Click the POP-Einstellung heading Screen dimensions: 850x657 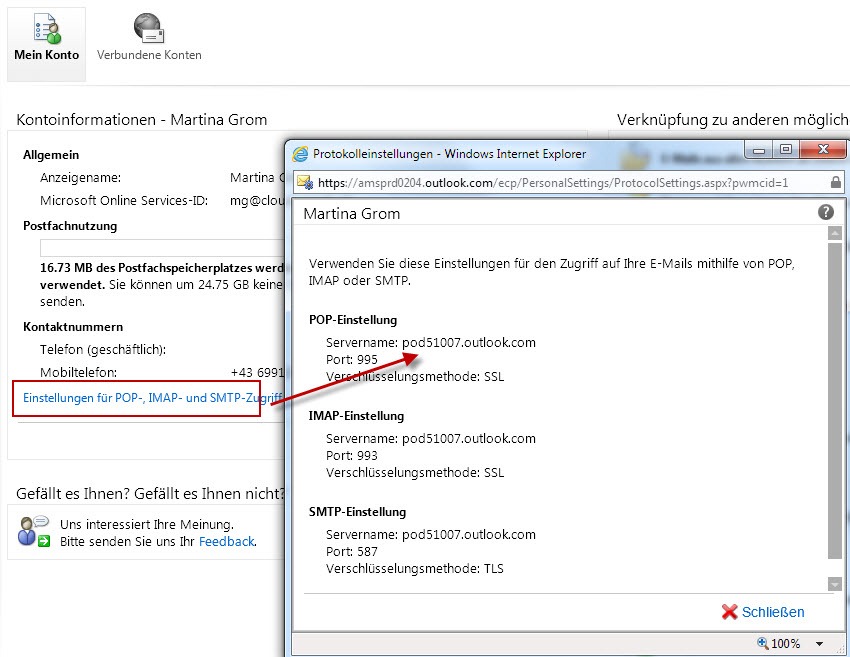coord(353,320)
